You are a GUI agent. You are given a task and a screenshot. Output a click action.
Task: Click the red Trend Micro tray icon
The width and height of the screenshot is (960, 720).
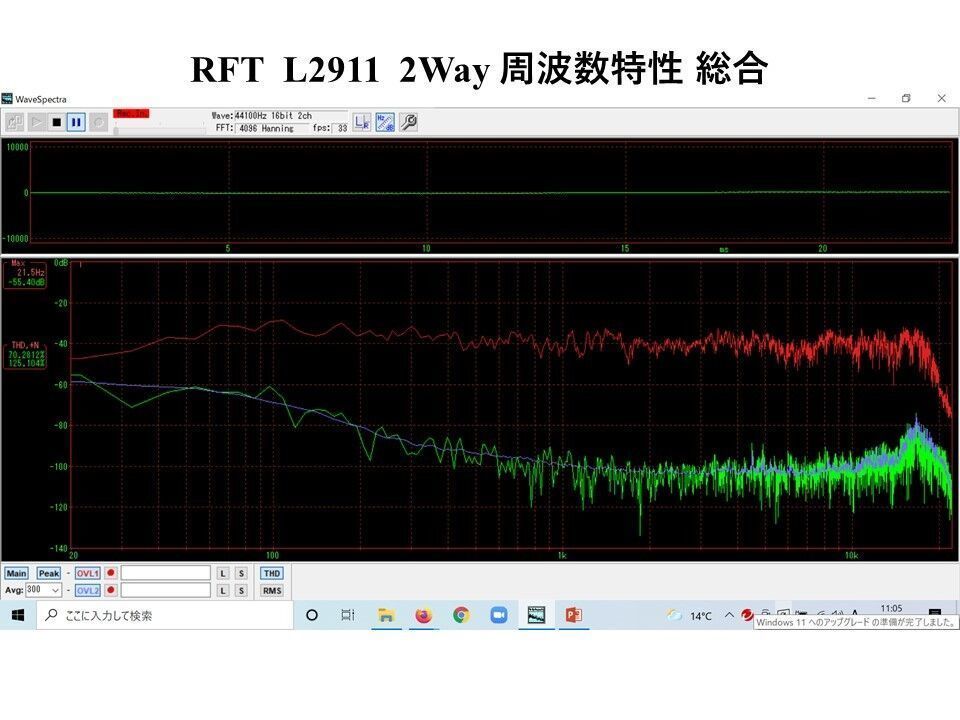pyautogui.click(x=747, y=615)
